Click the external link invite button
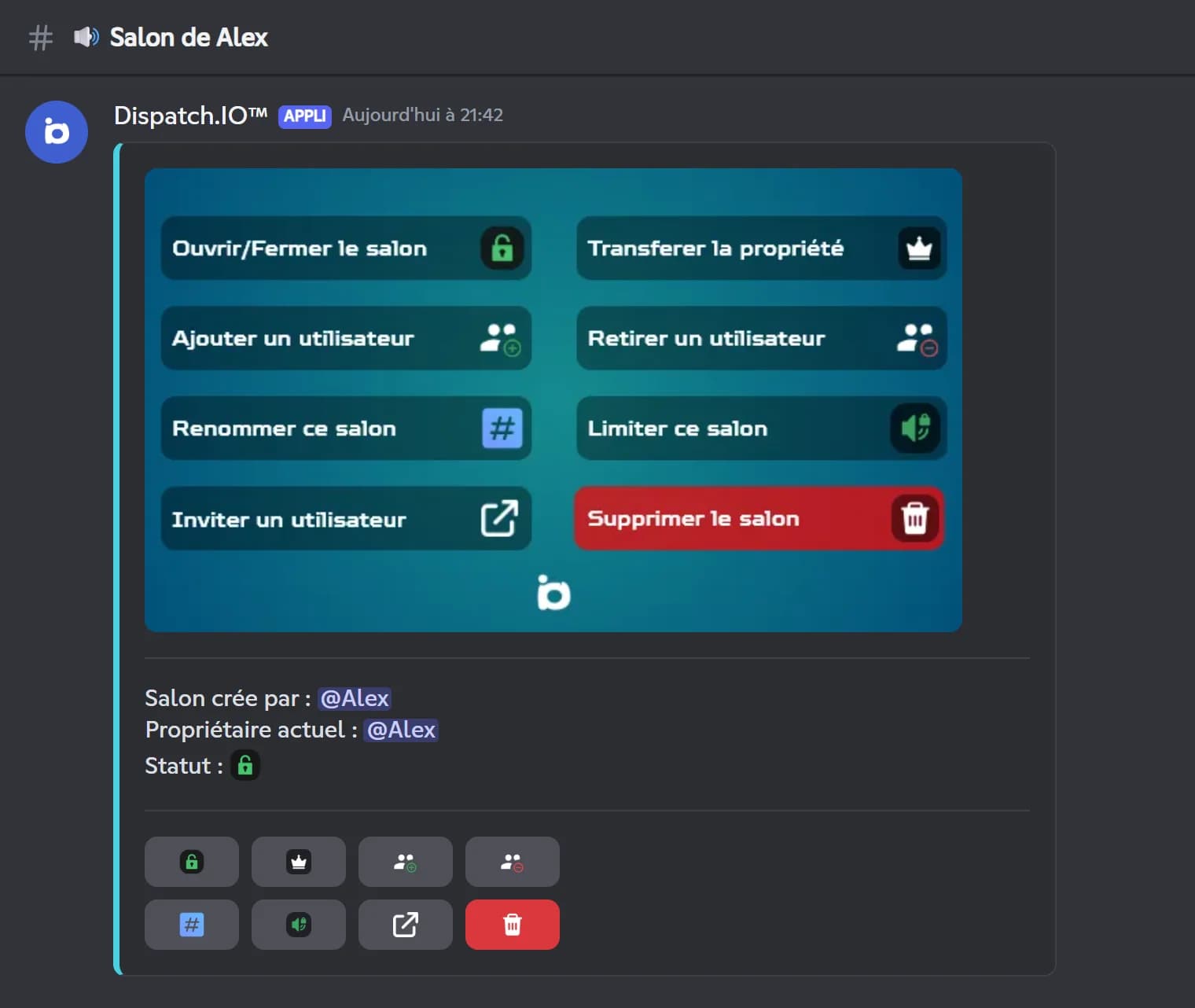This screenshot has height=1008, width=1195. click(406, 925)
